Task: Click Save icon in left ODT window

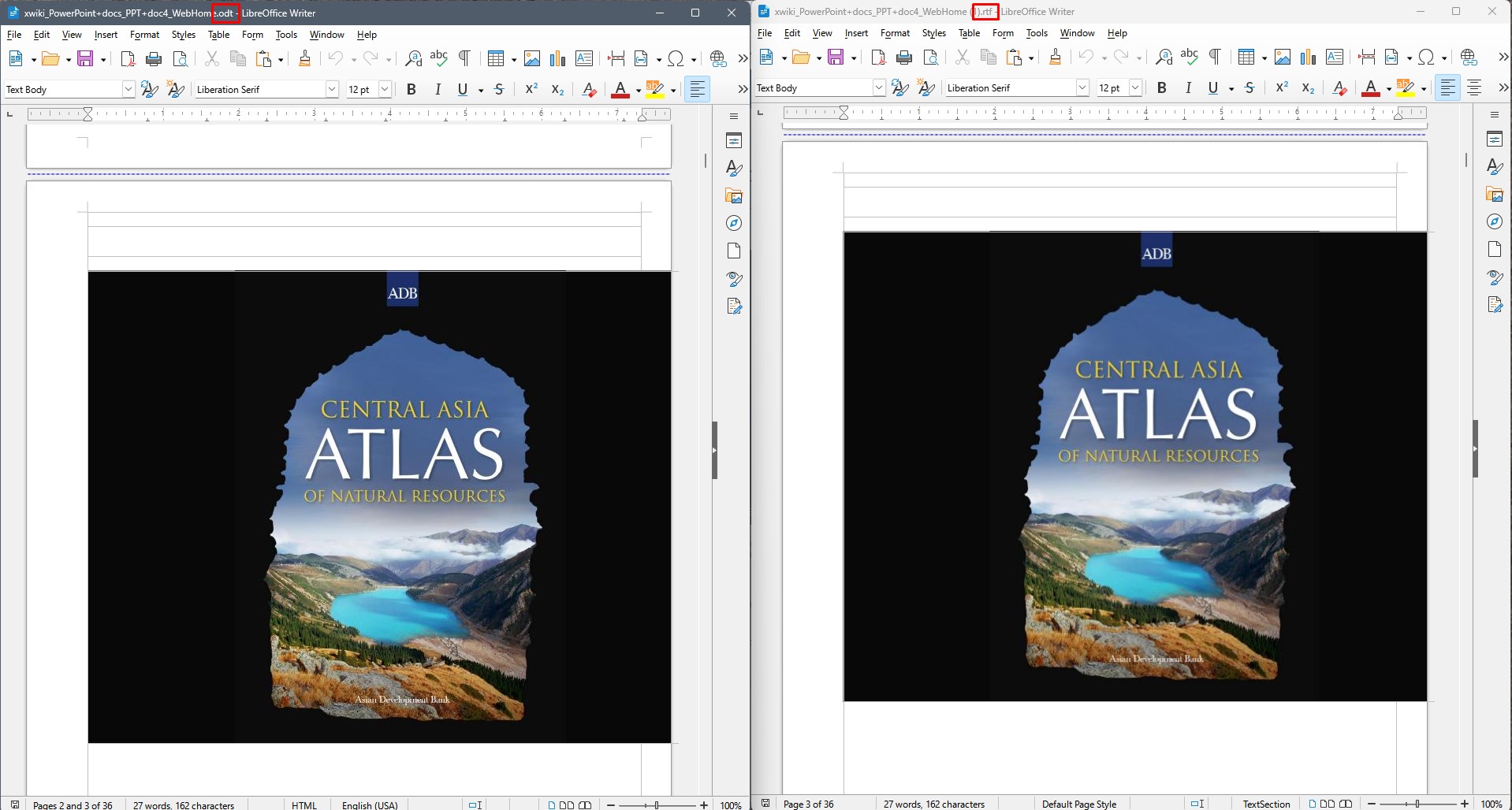Action: [85, 58]
